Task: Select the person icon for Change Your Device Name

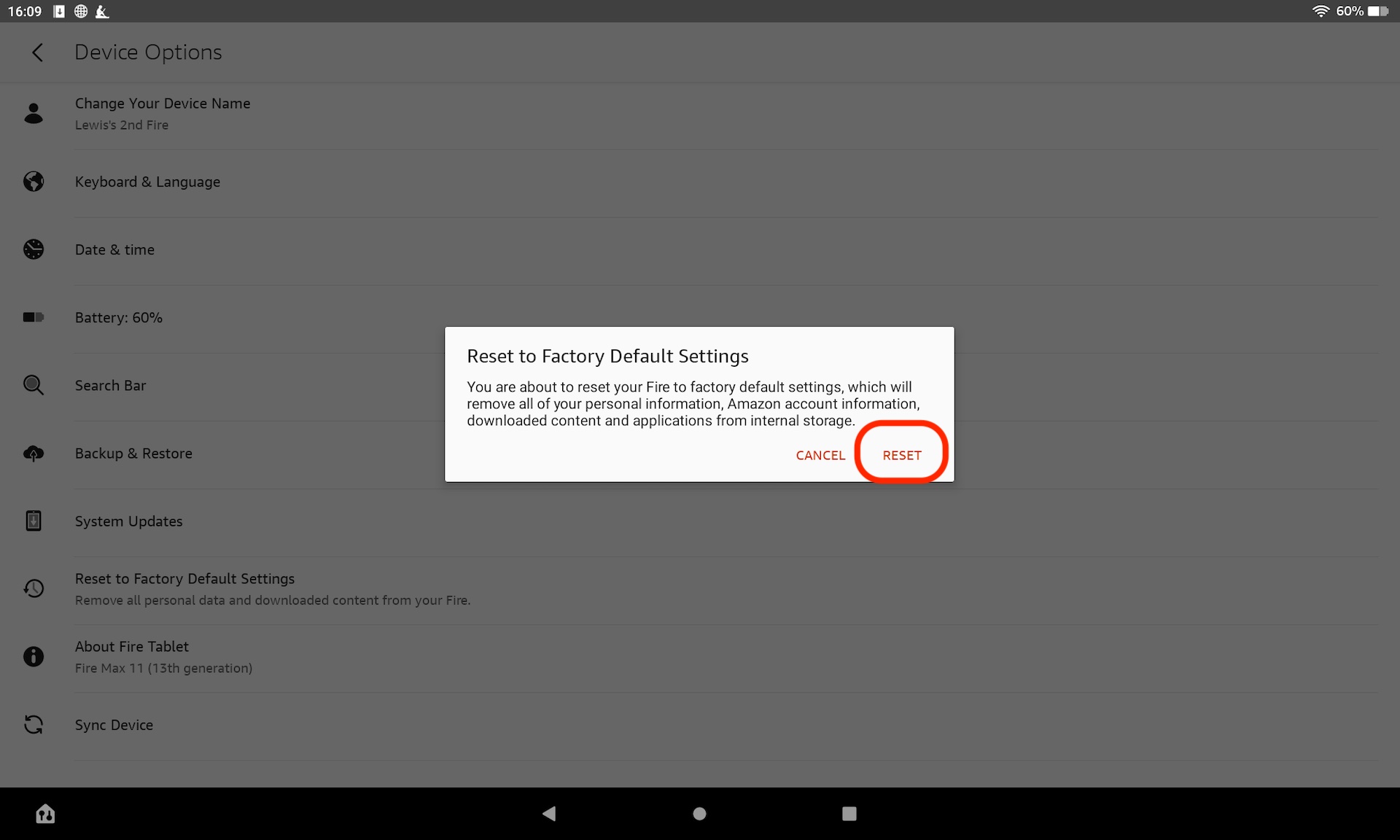Action: coord(34,113)
